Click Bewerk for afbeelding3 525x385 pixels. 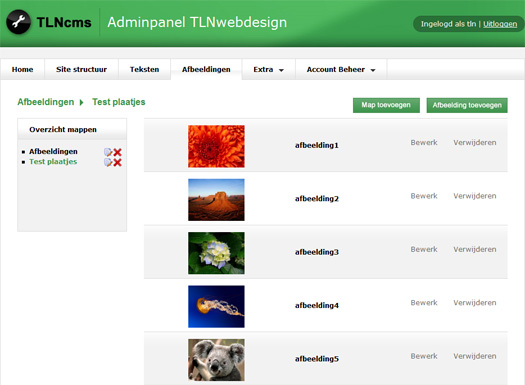pyautogui.click(x=424, y=249)
